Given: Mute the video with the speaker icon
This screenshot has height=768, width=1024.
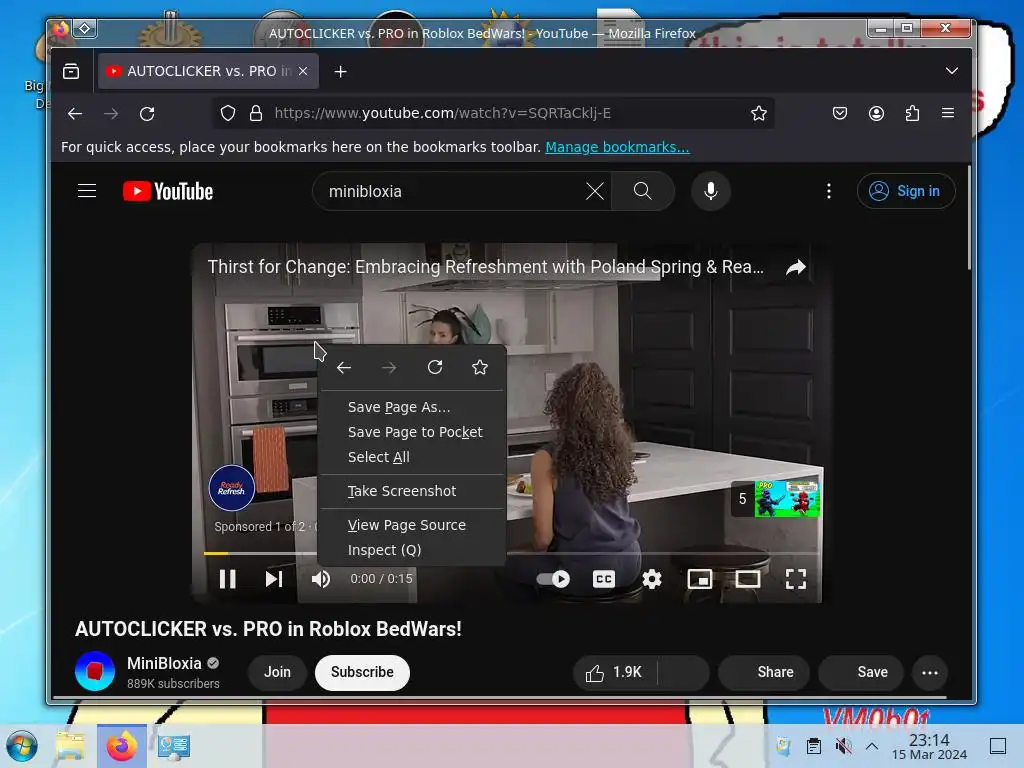Looking at the screenshot, I should click(321, 579).
